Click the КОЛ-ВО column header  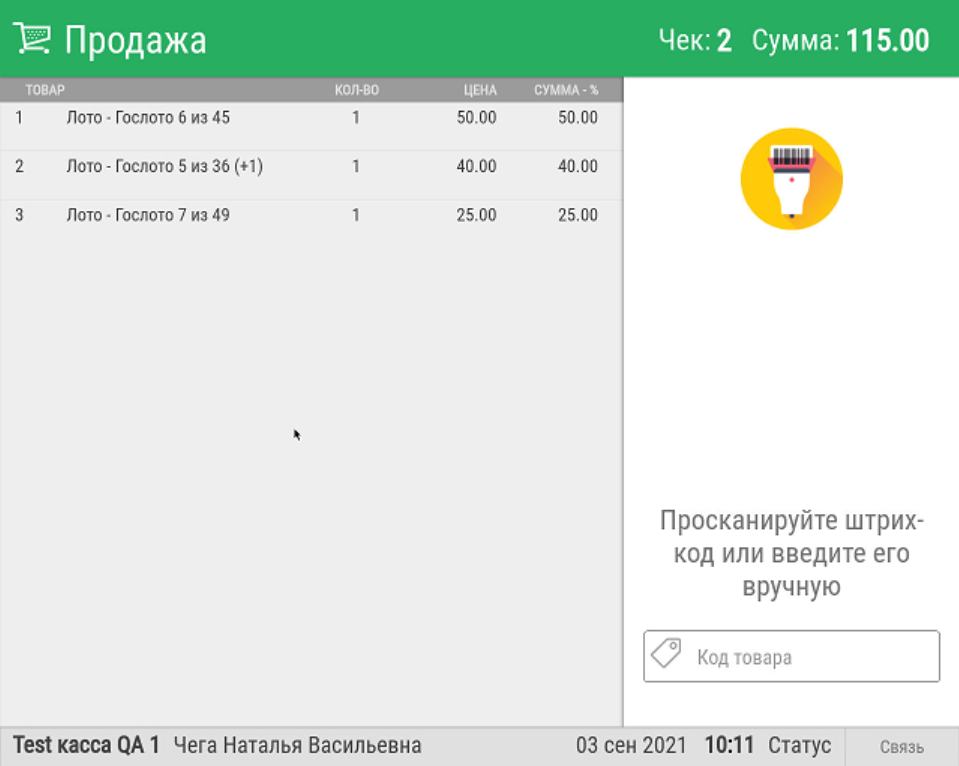point(357,90)
